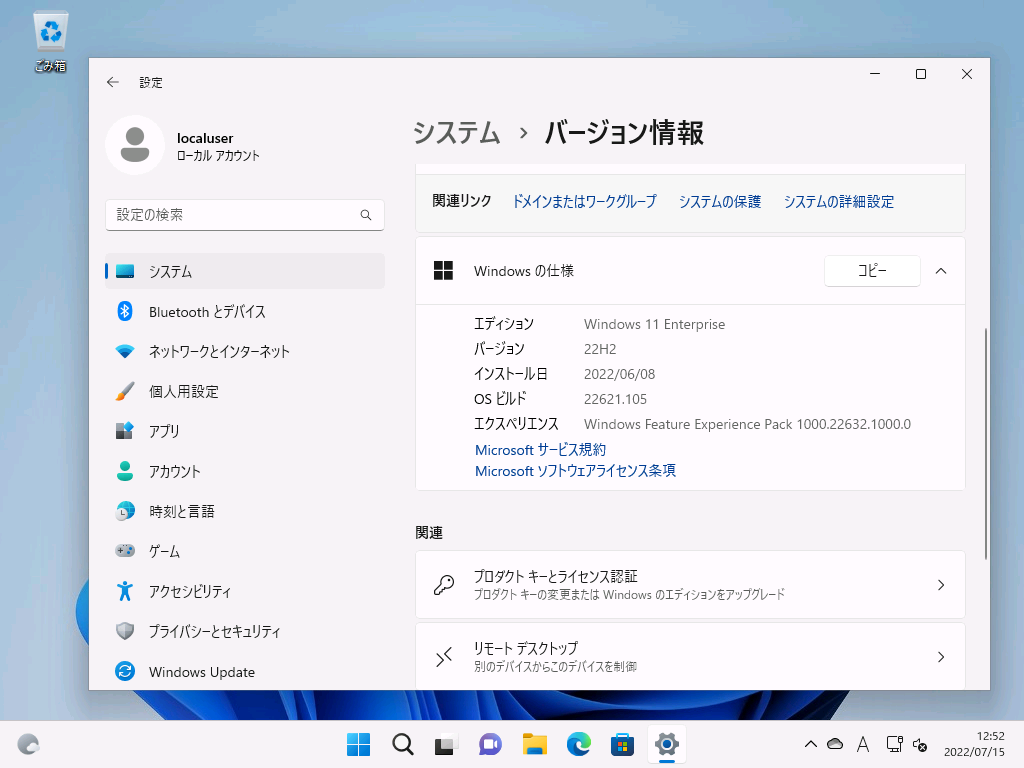Screen dimensions: 1024x768
Task: Collapse the Windows の仕様 section
Action: click(941, 271)
